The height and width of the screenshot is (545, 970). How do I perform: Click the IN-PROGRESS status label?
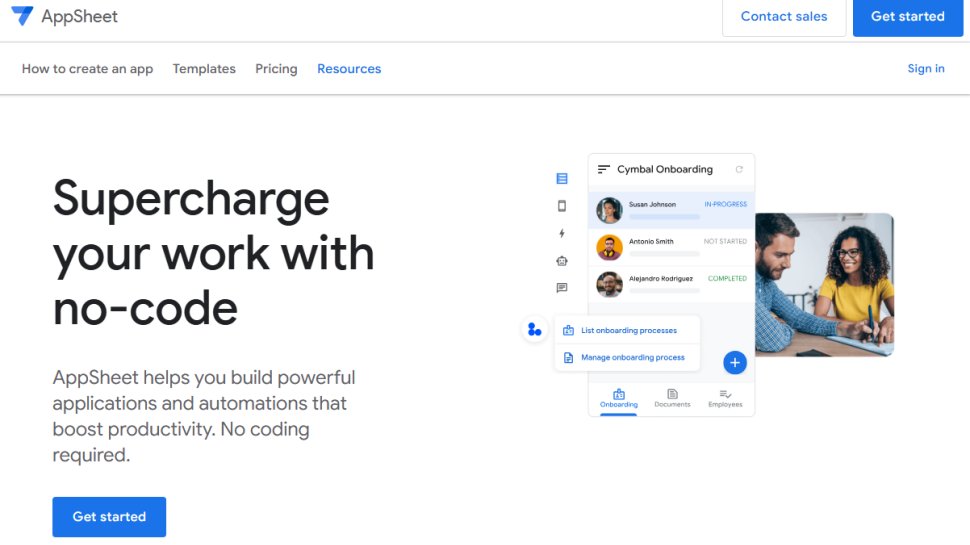click(725, 204)
